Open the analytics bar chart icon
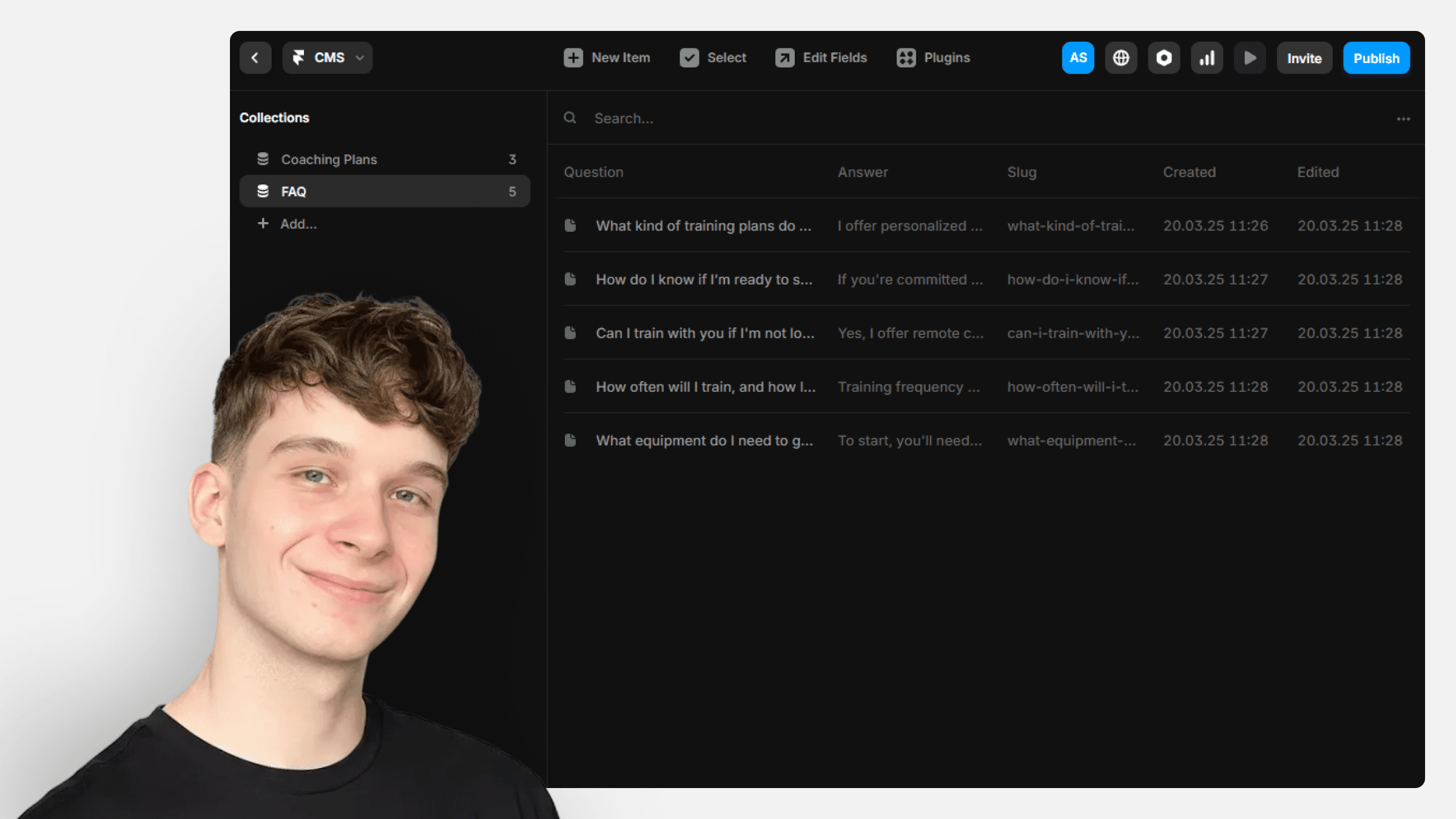 click(x=1207, y=58)
